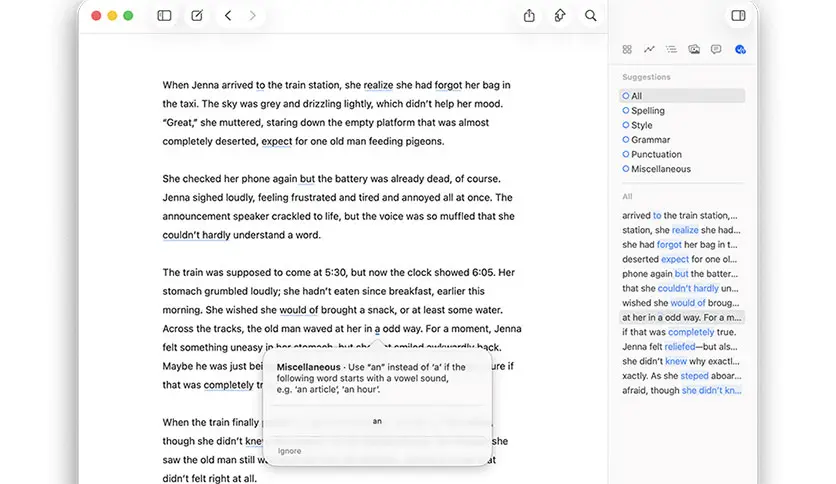Image resolution: width=836 pixels, height=484 pixels.
Task: Filter suggestions by Miscellaneous
Action: point(656,169)
